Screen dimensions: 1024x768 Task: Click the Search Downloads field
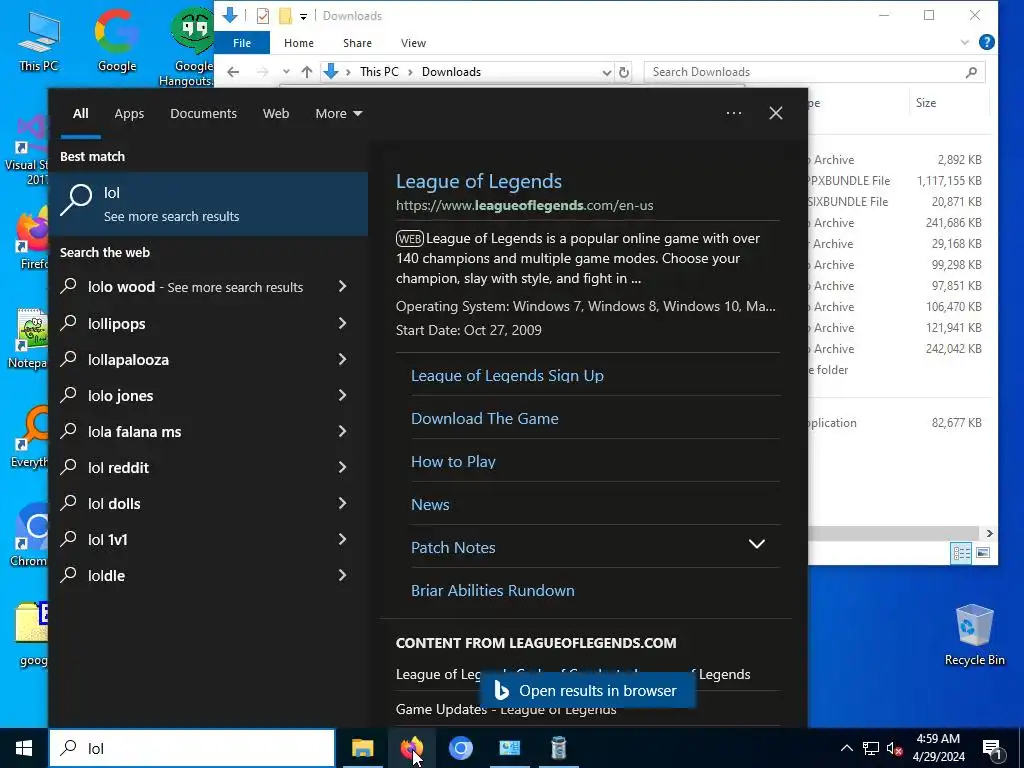coord(814,72)
